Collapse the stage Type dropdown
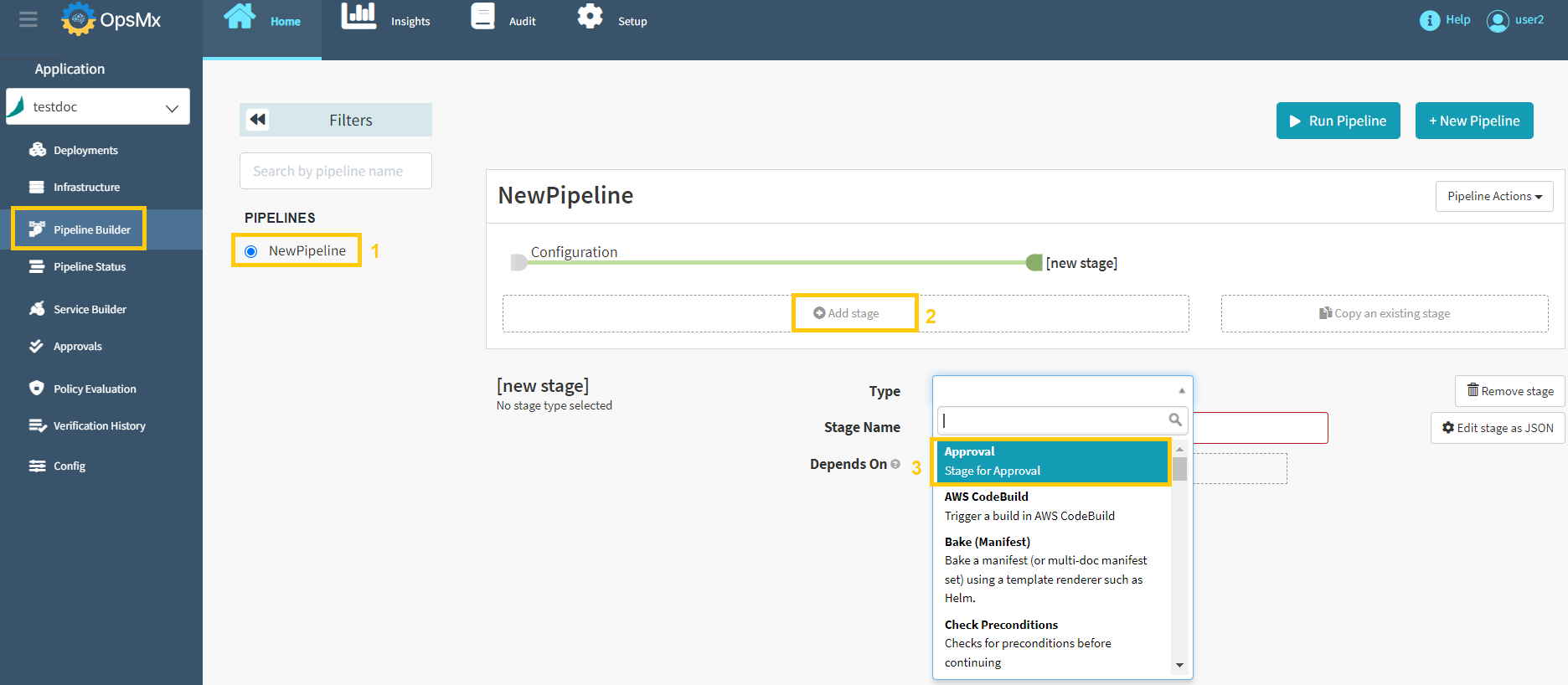This screenshot has height=685, width=1568. click(x=1181, y=390)
